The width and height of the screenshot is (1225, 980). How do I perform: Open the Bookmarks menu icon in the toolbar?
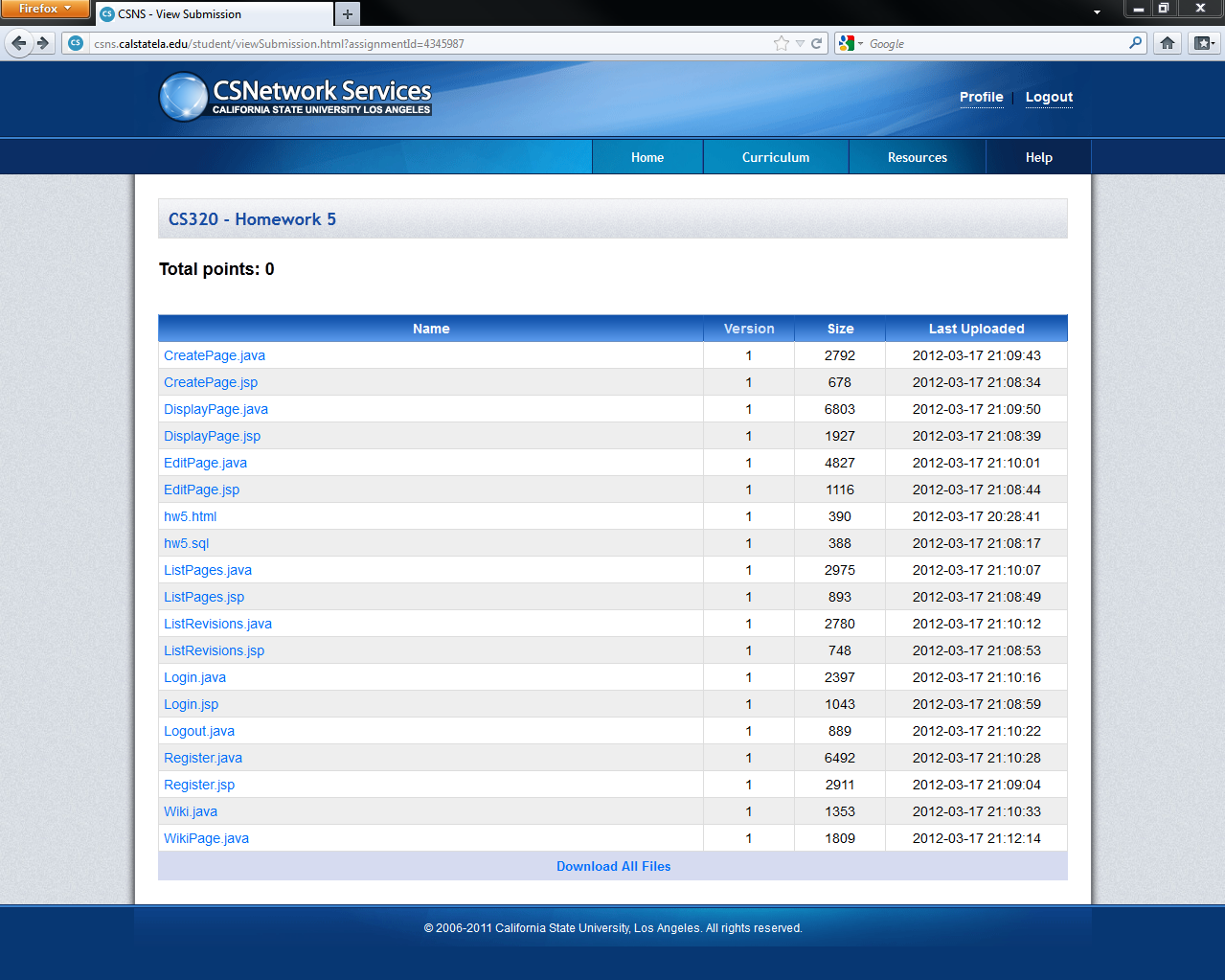click(x=1204, y=43)
